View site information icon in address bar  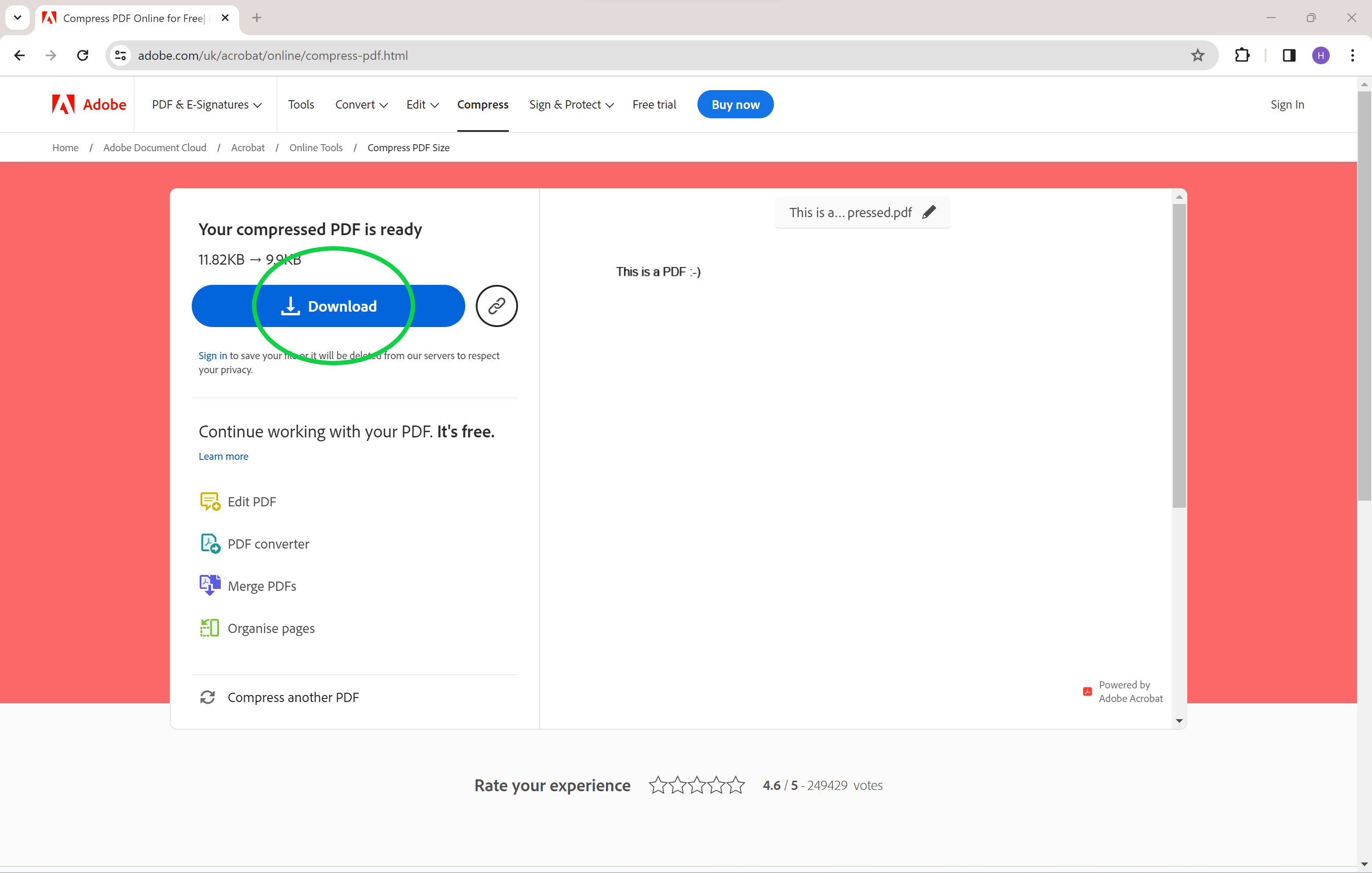pyautogui.click(x=120, y=55)
